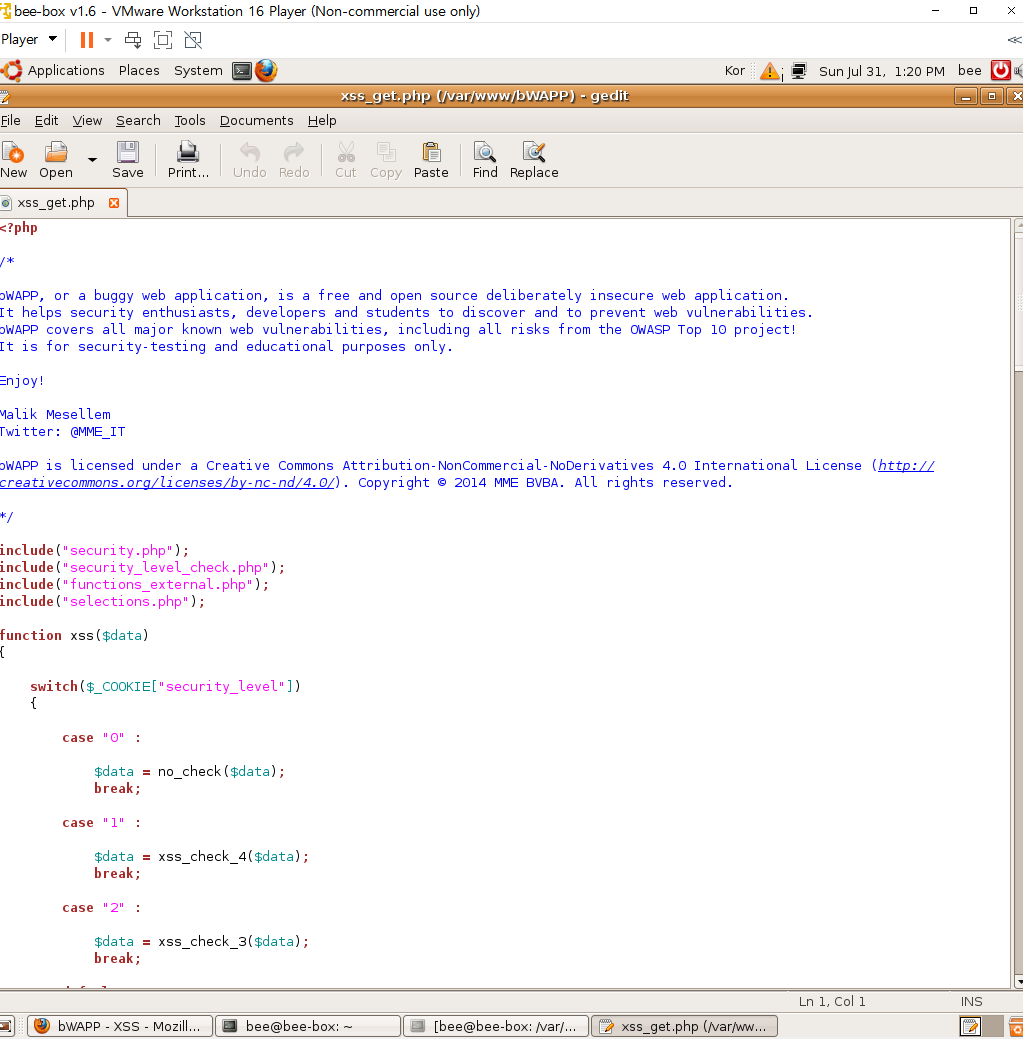Enter full screen mode via VMware icon
This screenshot has height=1039, width=1023.
[x=163, y=40]
